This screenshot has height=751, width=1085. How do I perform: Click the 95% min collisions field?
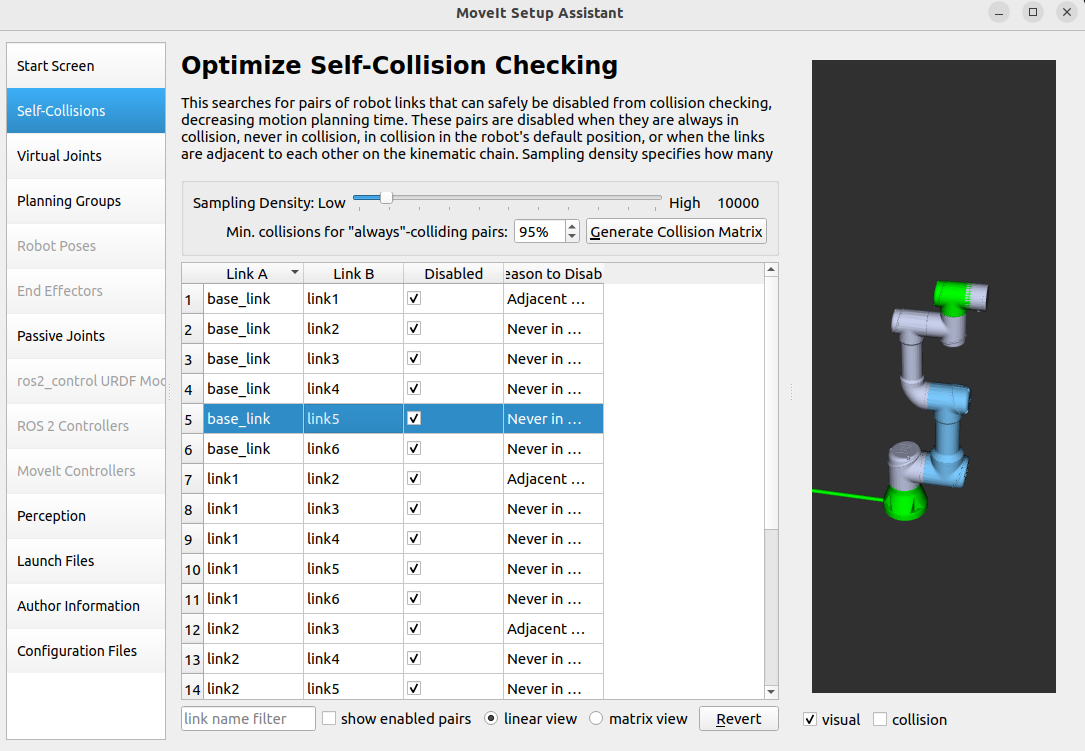540,232
